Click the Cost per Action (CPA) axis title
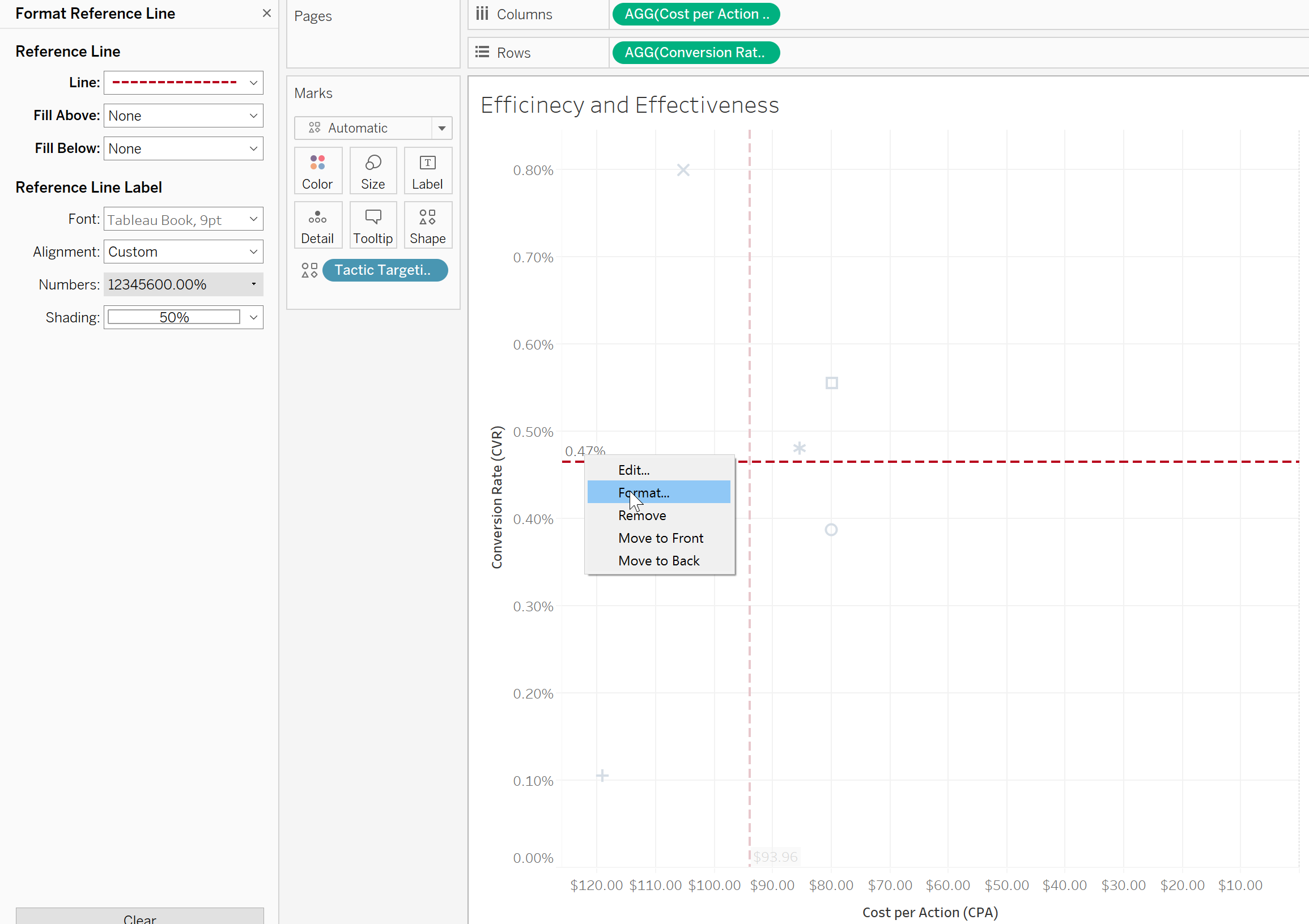Screen dimensions: 1309x924 930,913
